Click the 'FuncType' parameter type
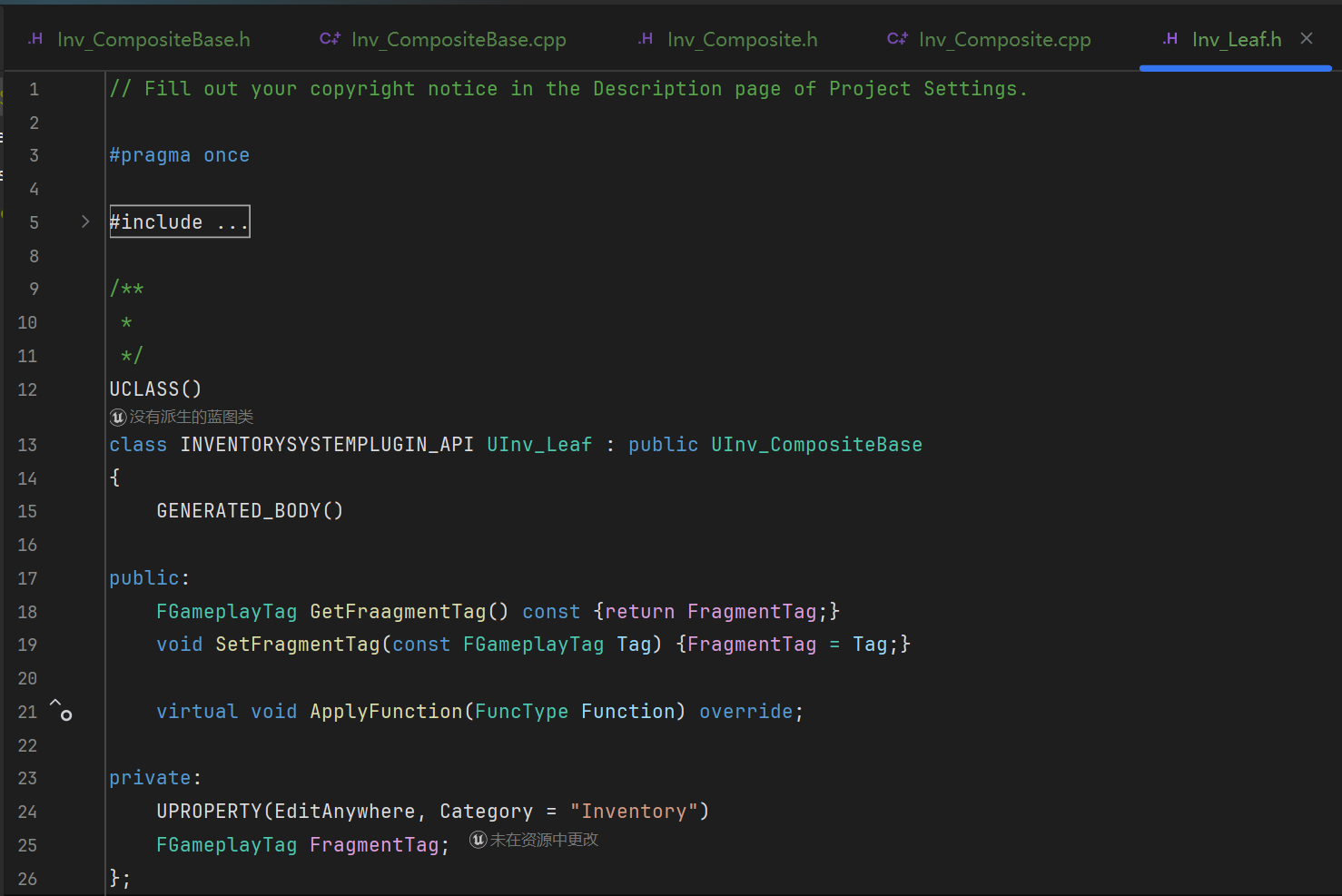Viewport: 1342px width, 896px height. click(x=521, y=711)
